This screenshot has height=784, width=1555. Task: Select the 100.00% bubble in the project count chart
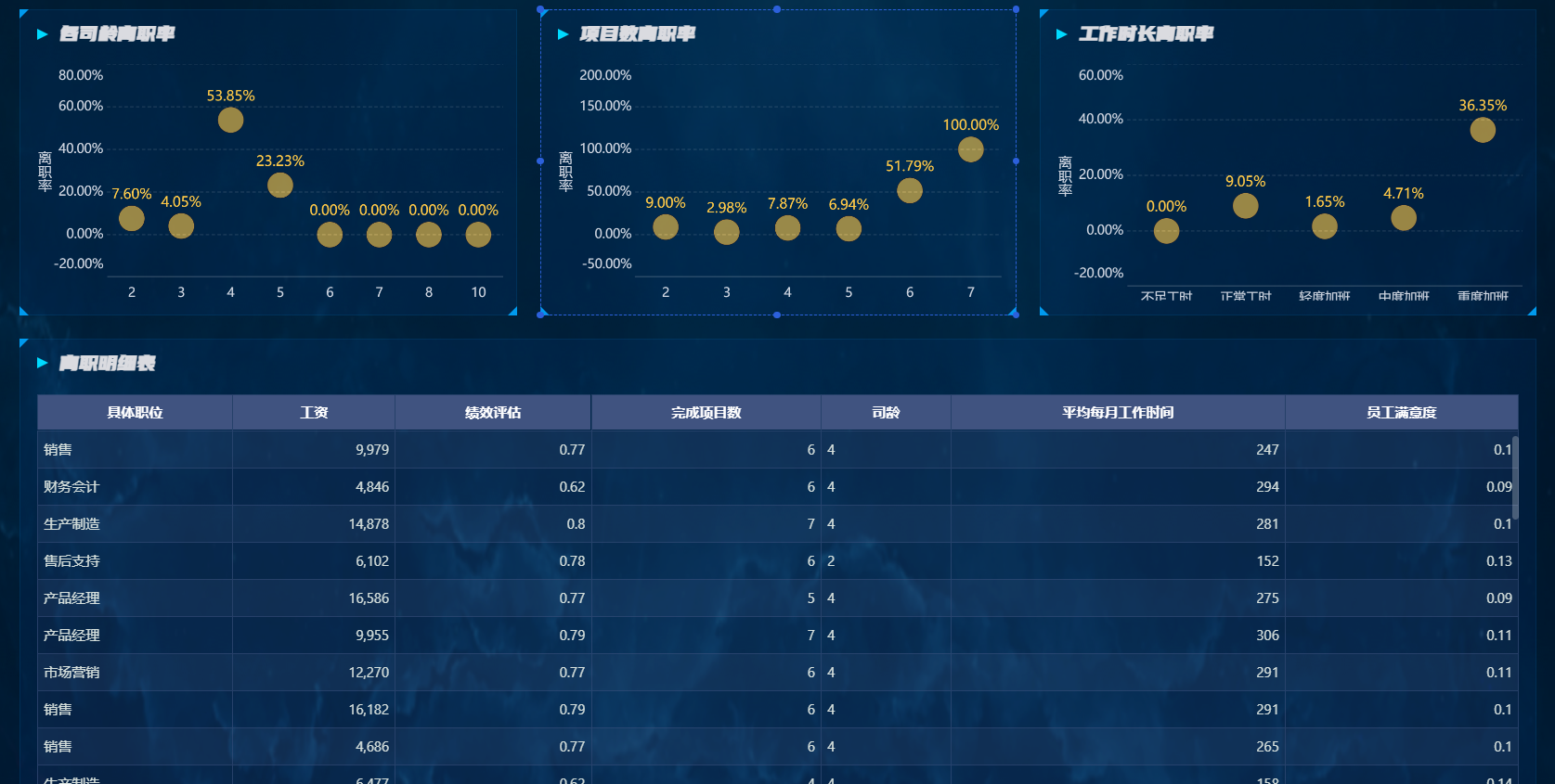(x=970, y=149)
